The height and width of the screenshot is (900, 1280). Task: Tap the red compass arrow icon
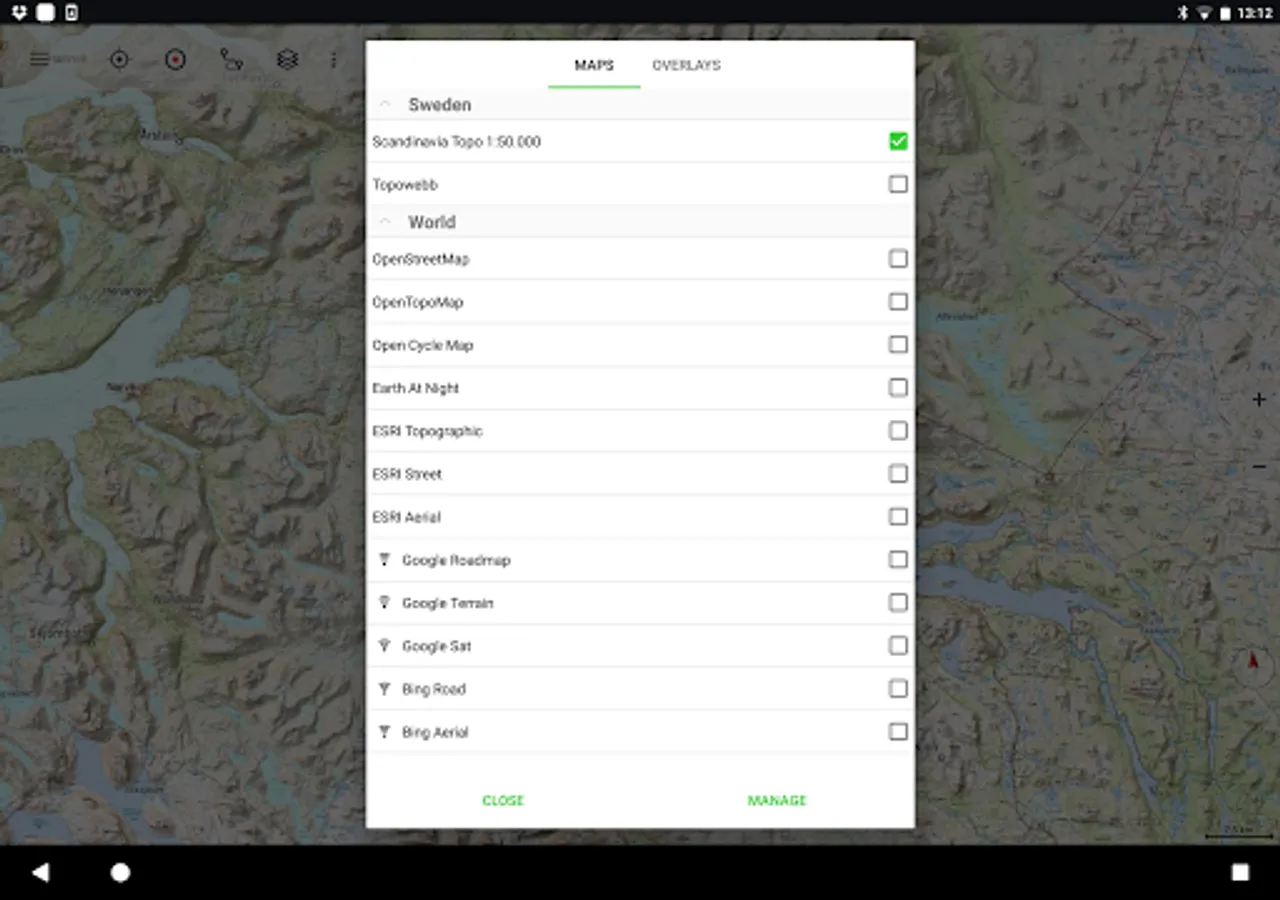tap(1253, 661)
